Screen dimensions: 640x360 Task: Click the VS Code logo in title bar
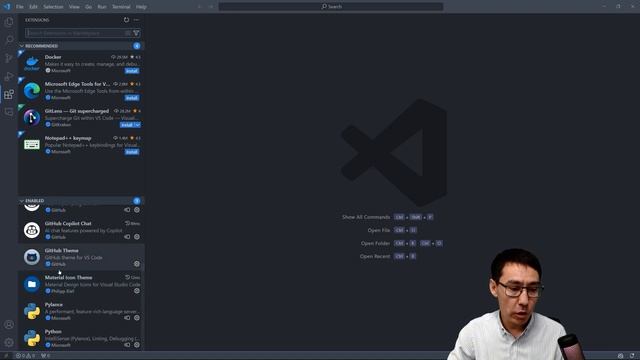(7, 7)
